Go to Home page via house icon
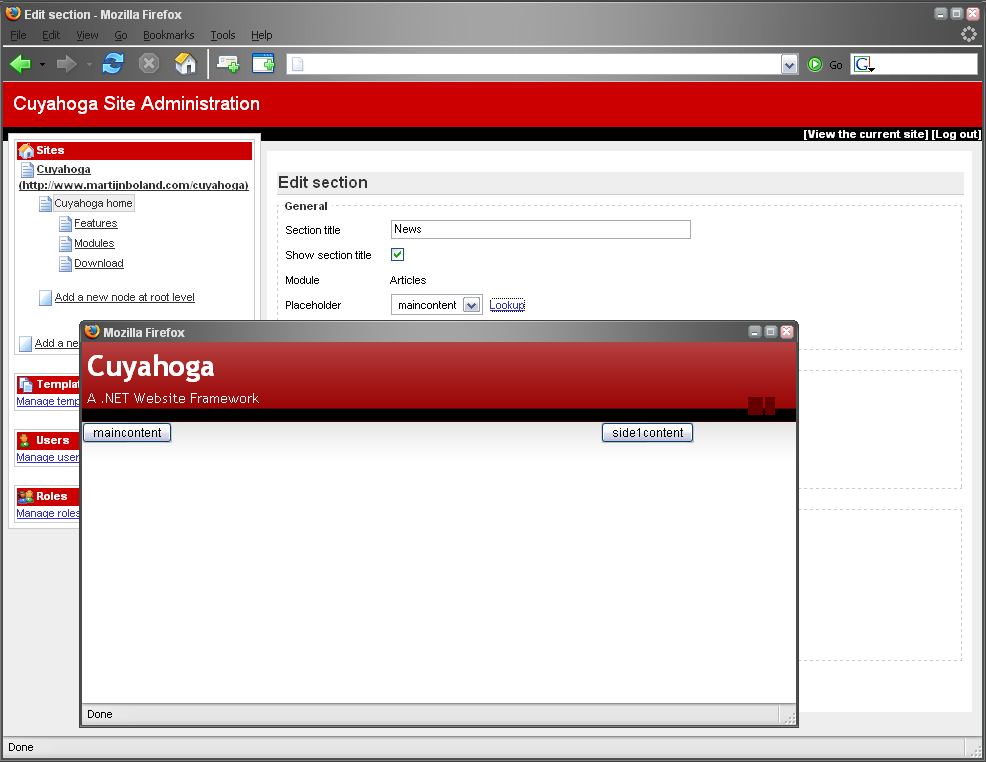Image resolution: width=986 pixels, height=762 pixels. 186,64
